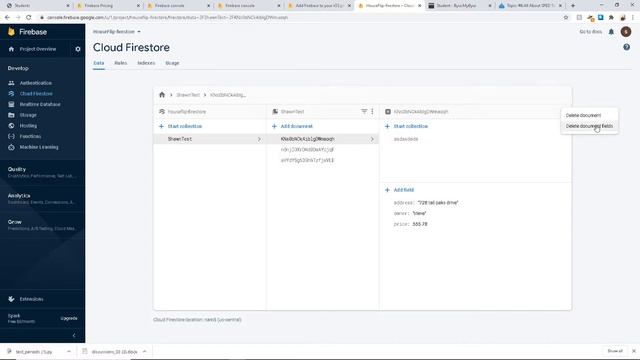Click the Go to docs link
This screenshot has width=640, height=360.
coord(591,32)
